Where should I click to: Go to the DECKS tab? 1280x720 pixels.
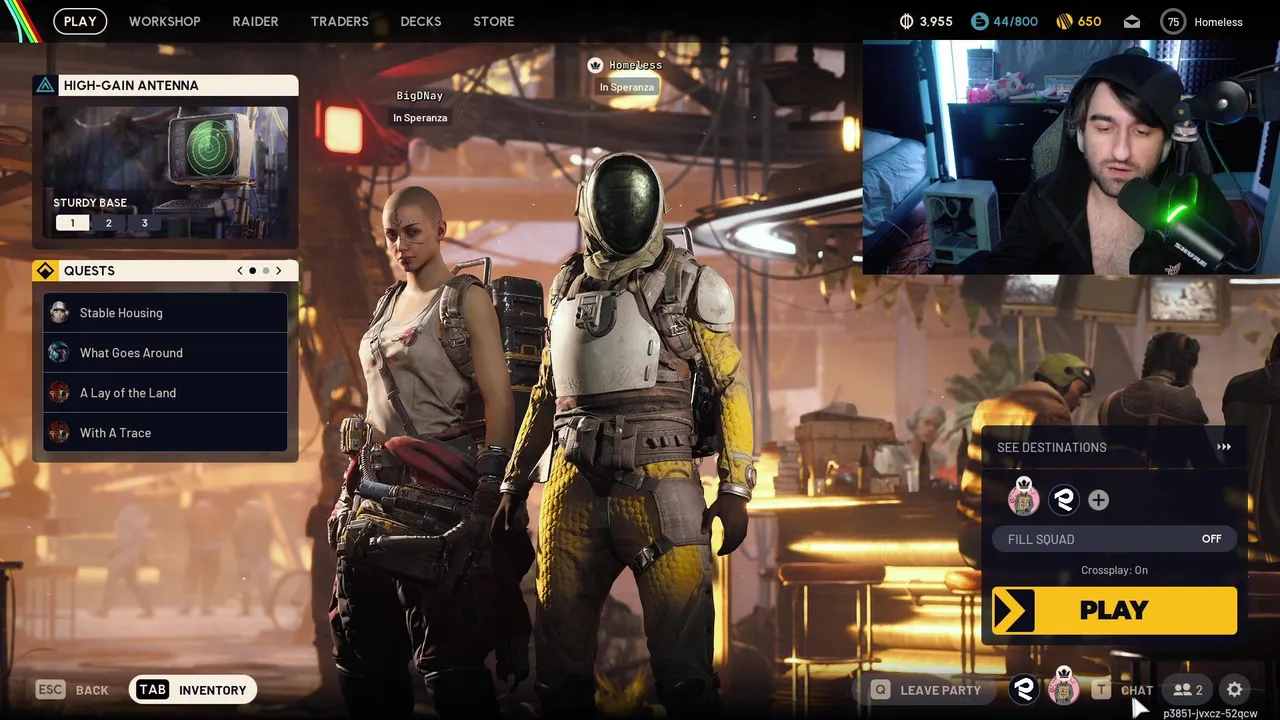[421, 21]
